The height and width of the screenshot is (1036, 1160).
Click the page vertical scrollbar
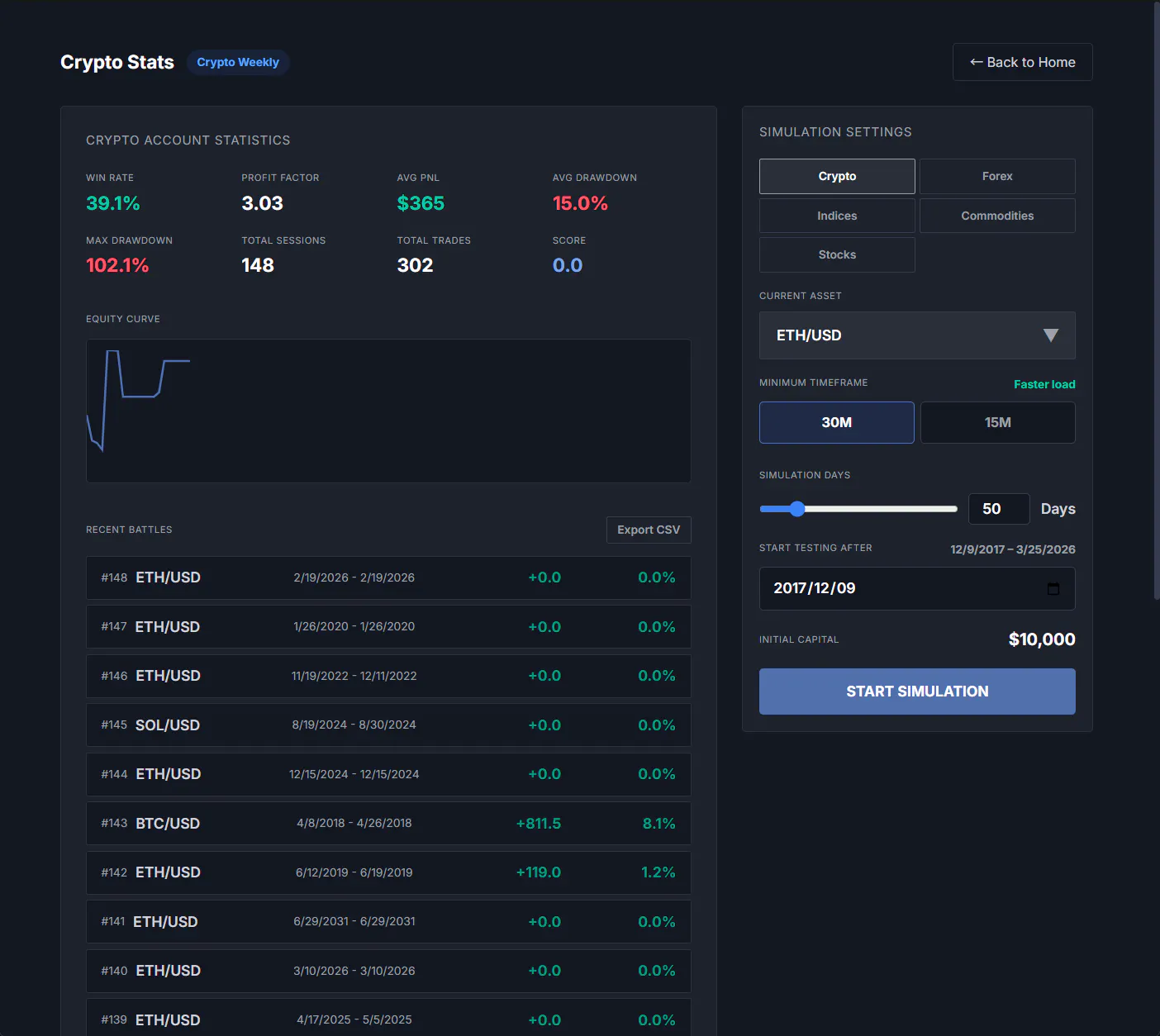click(1156, 299)
